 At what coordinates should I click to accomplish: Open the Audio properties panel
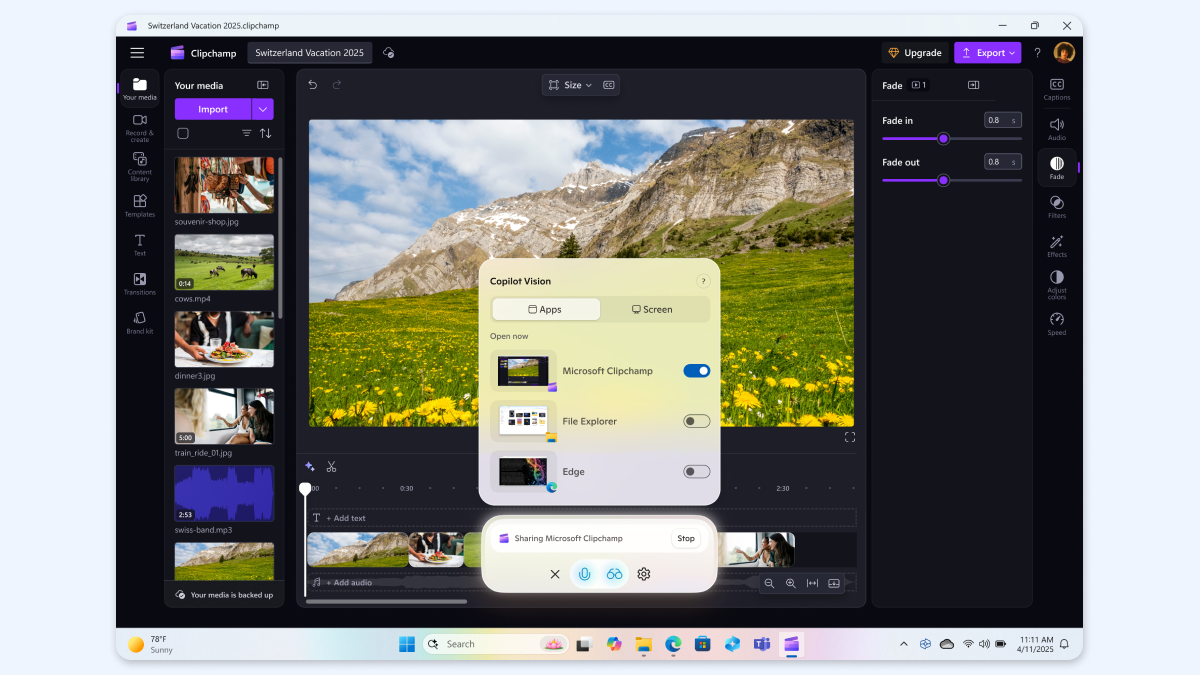[1056, 129]
